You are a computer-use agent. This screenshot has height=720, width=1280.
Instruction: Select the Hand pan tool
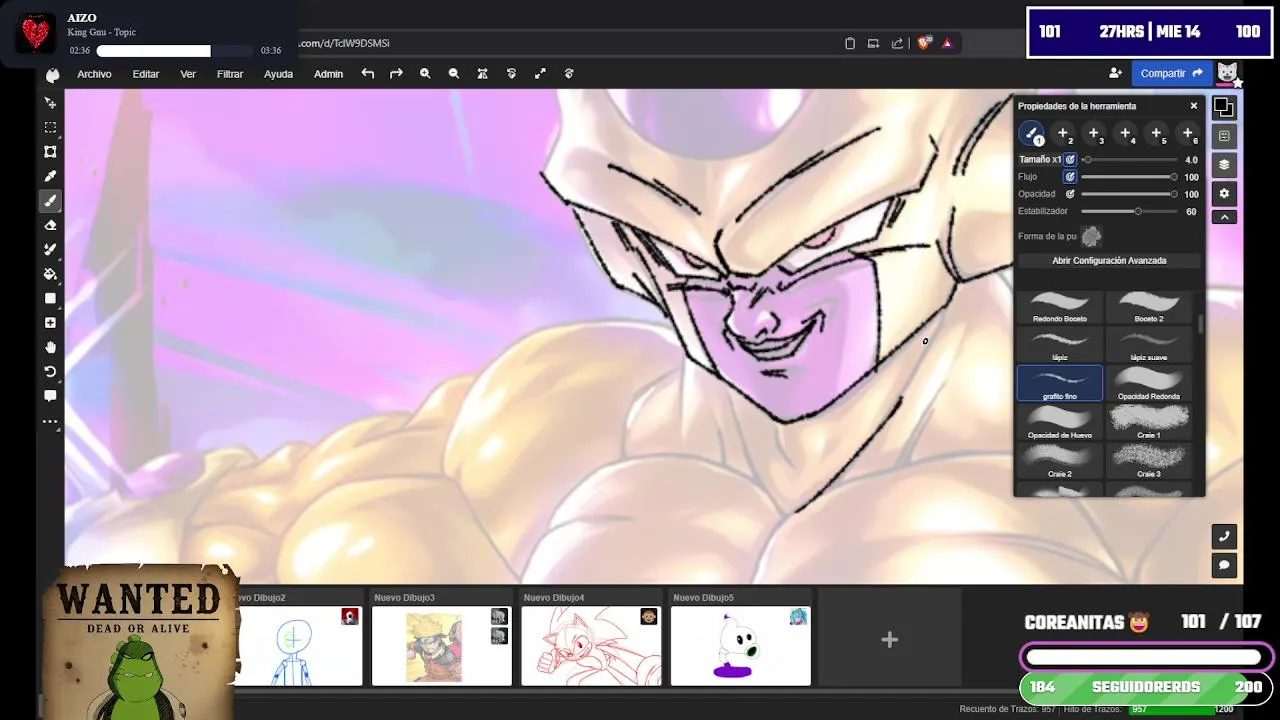[x=50, y=347]
